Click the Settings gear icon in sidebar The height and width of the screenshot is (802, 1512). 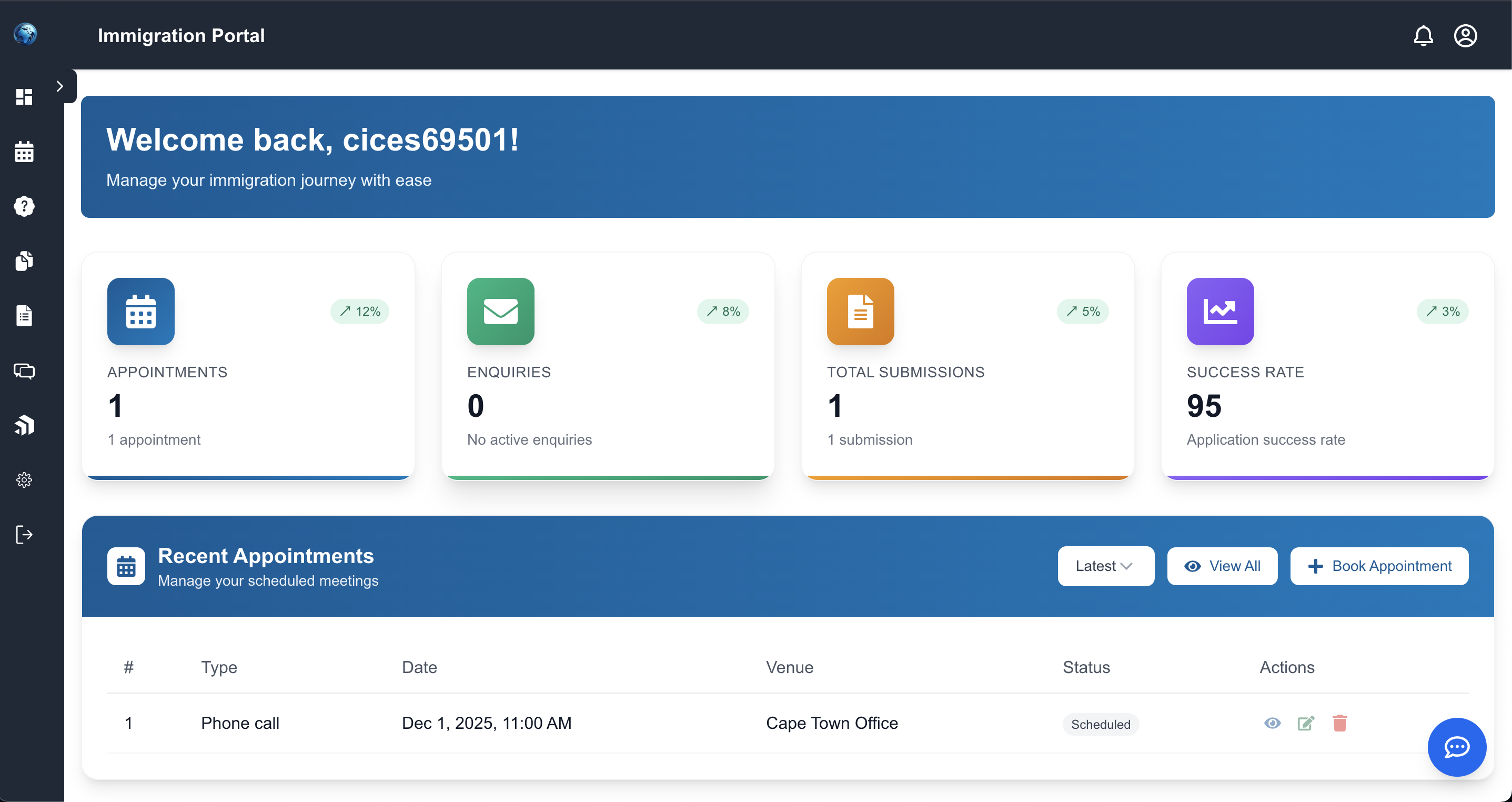pyautogui.click(x=24, y=479)
